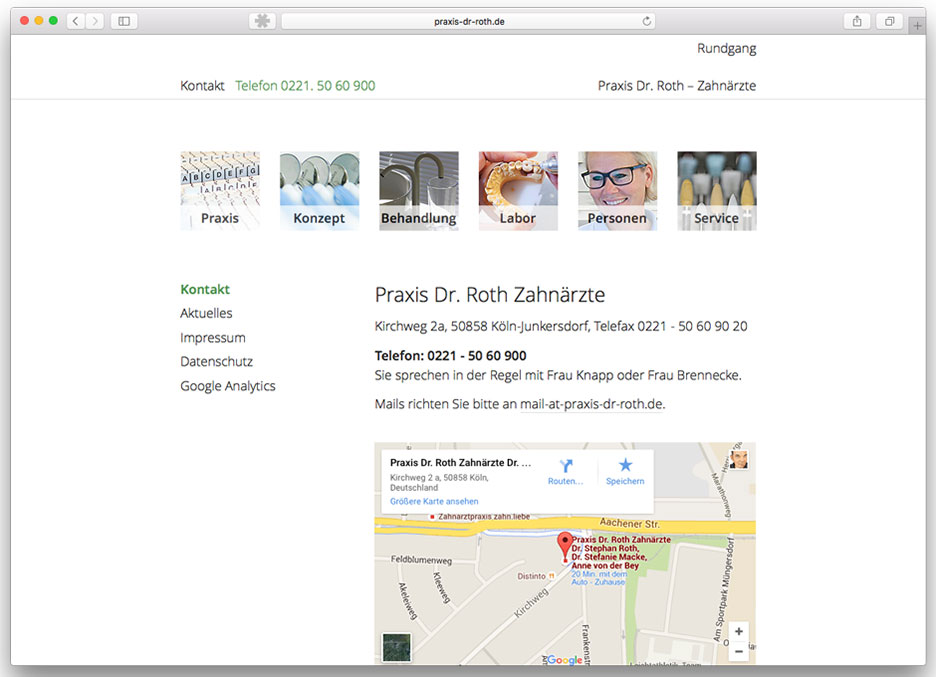
Task: Open the Behandlung image tile
Action: pos(419,191)
